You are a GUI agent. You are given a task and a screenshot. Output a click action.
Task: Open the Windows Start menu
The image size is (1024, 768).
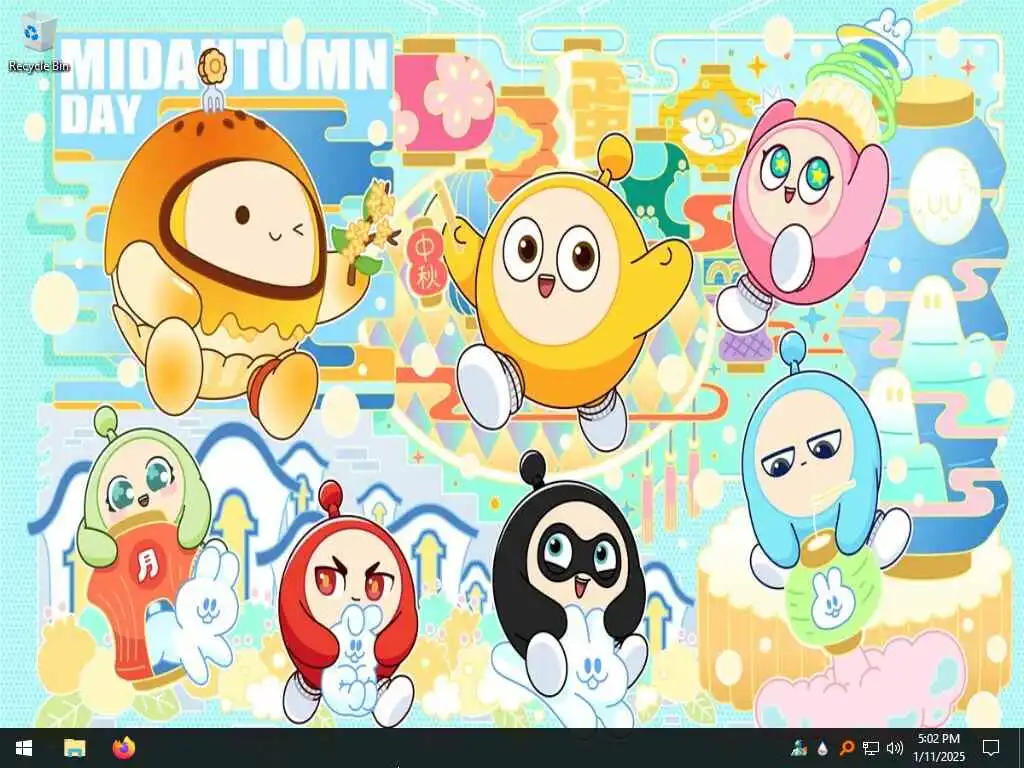point(24,748)
